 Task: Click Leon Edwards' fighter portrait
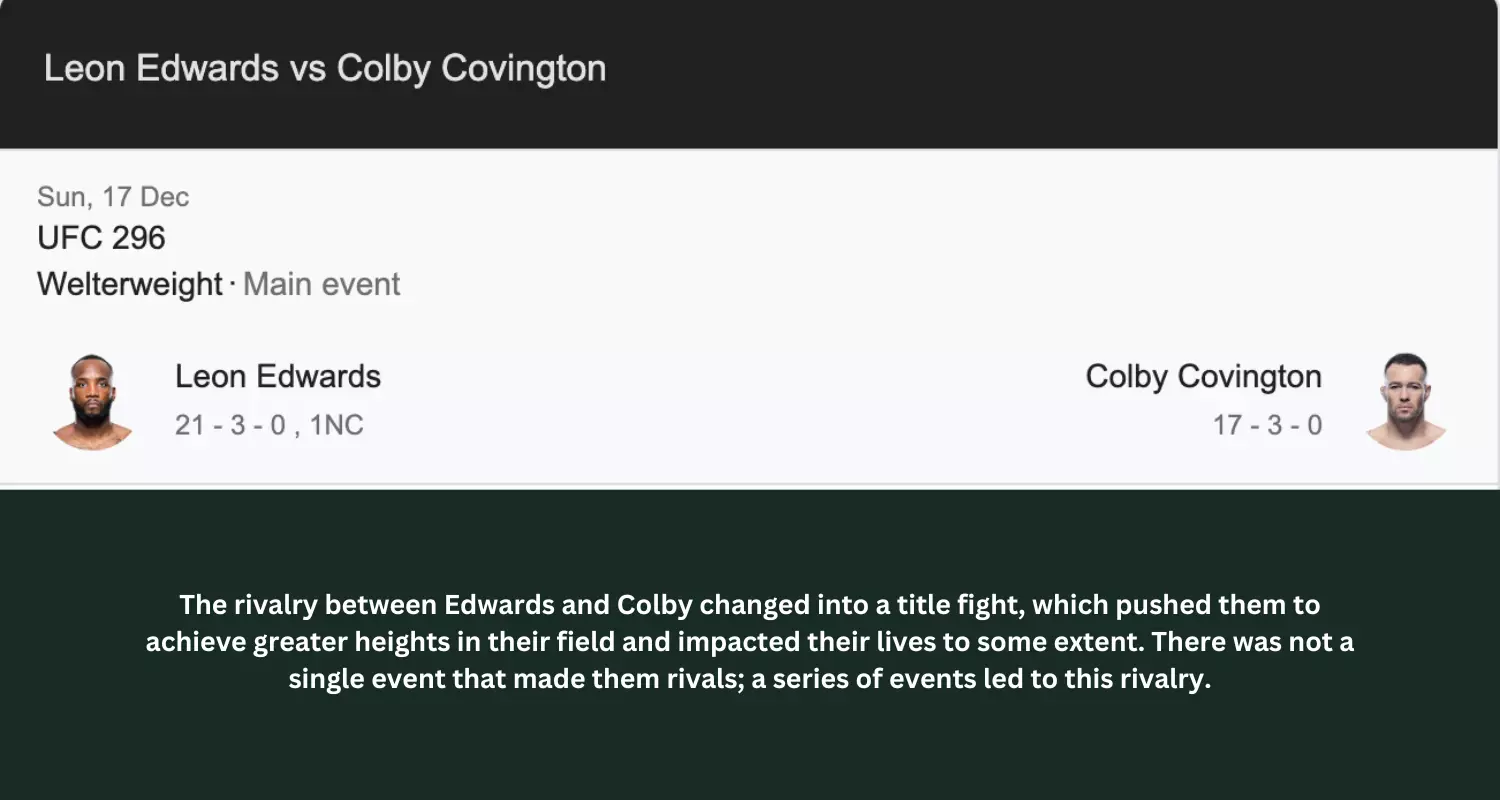click(92, 401)
